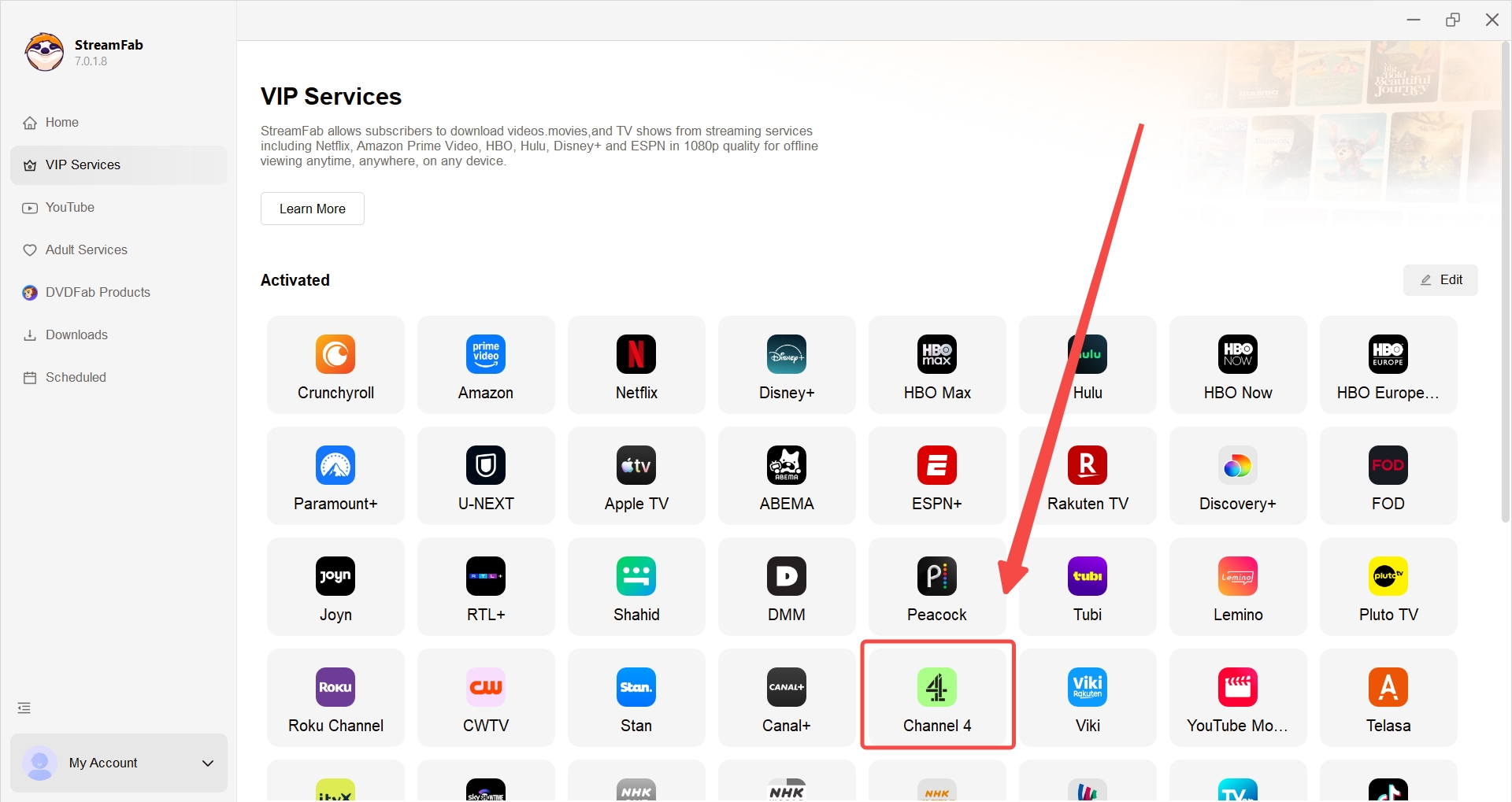The image size is (1512, 802).
Task: Select the Disney+ service tile
Action: (x=786, y=364)
